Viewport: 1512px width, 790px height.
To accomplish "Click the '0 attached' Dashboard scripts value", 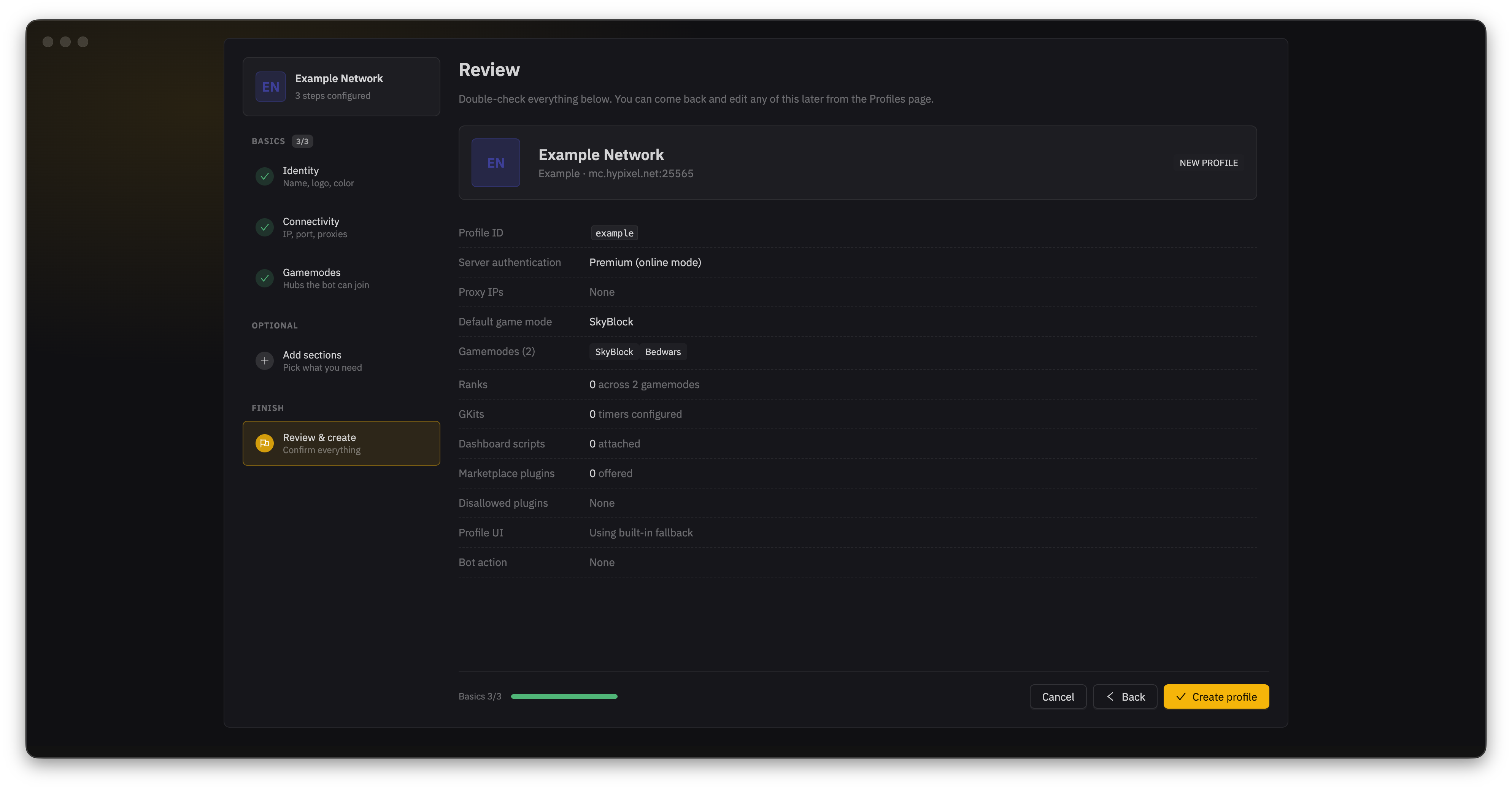I will tap(615, 444).
